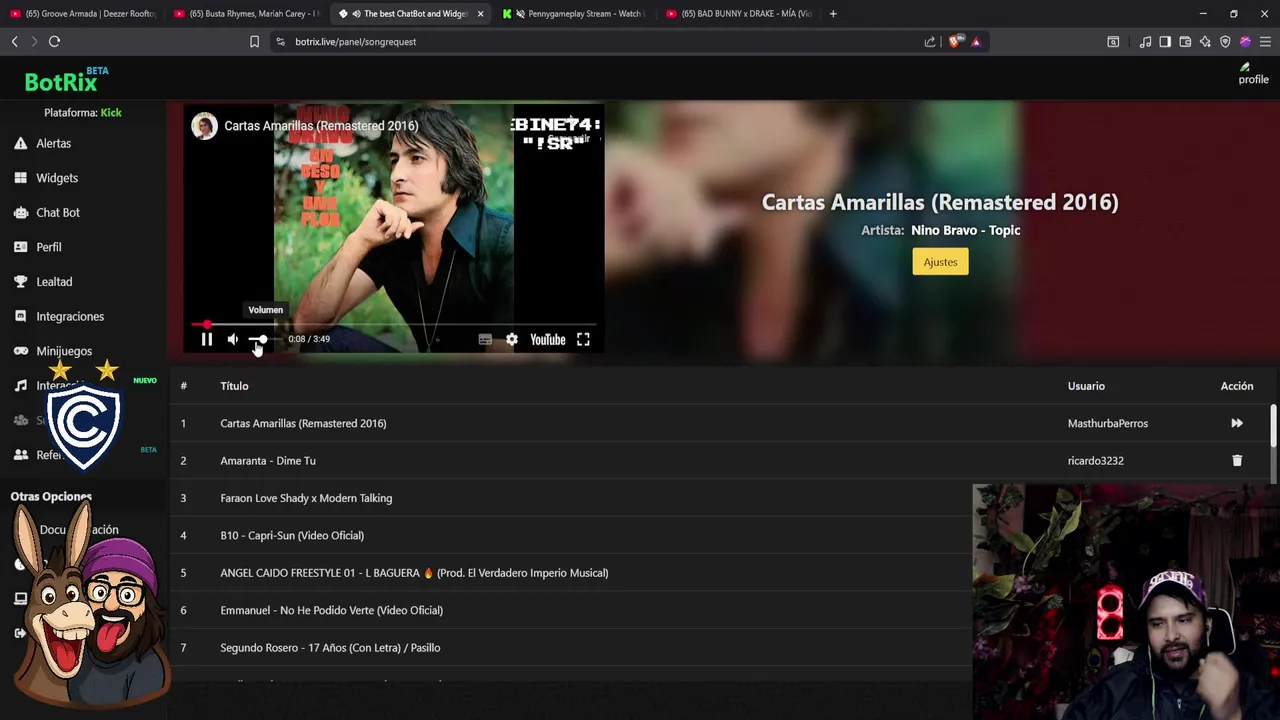The width and height of the screenshot is (1280, 720).
Task: Skip the Cartas Amarillas song
Action: [1237, 423]
